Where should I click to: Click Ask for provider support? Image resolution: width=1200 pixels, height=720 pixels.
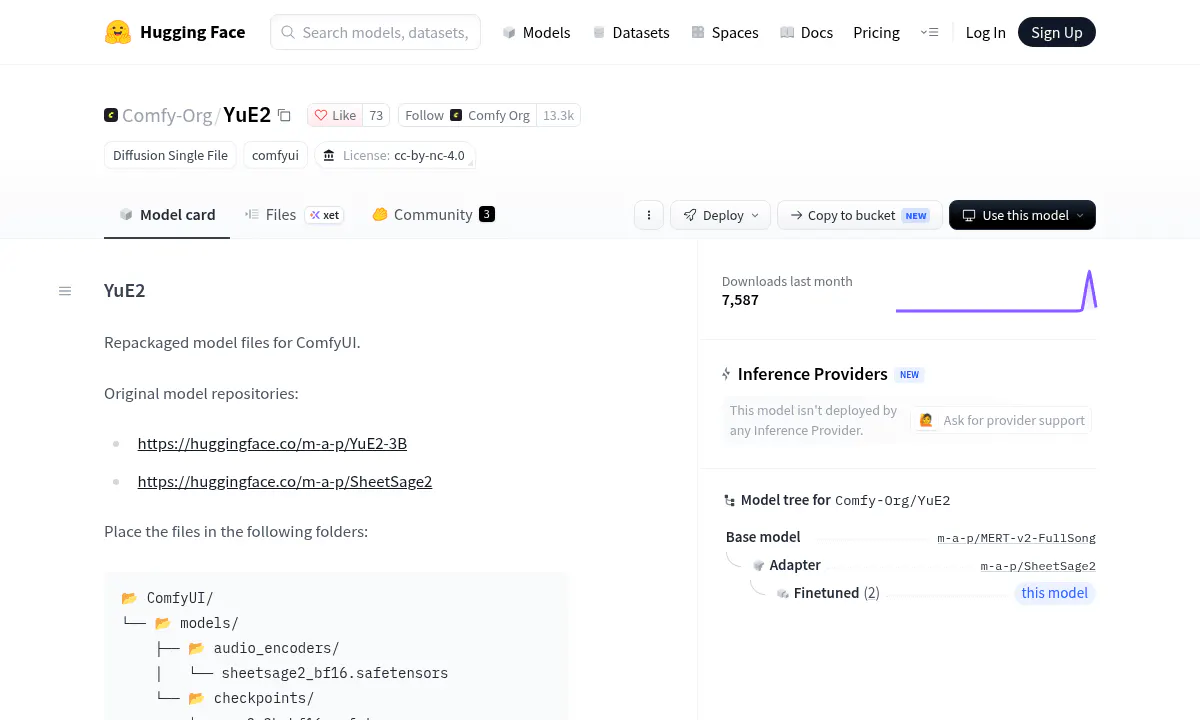pos(1001,420)
